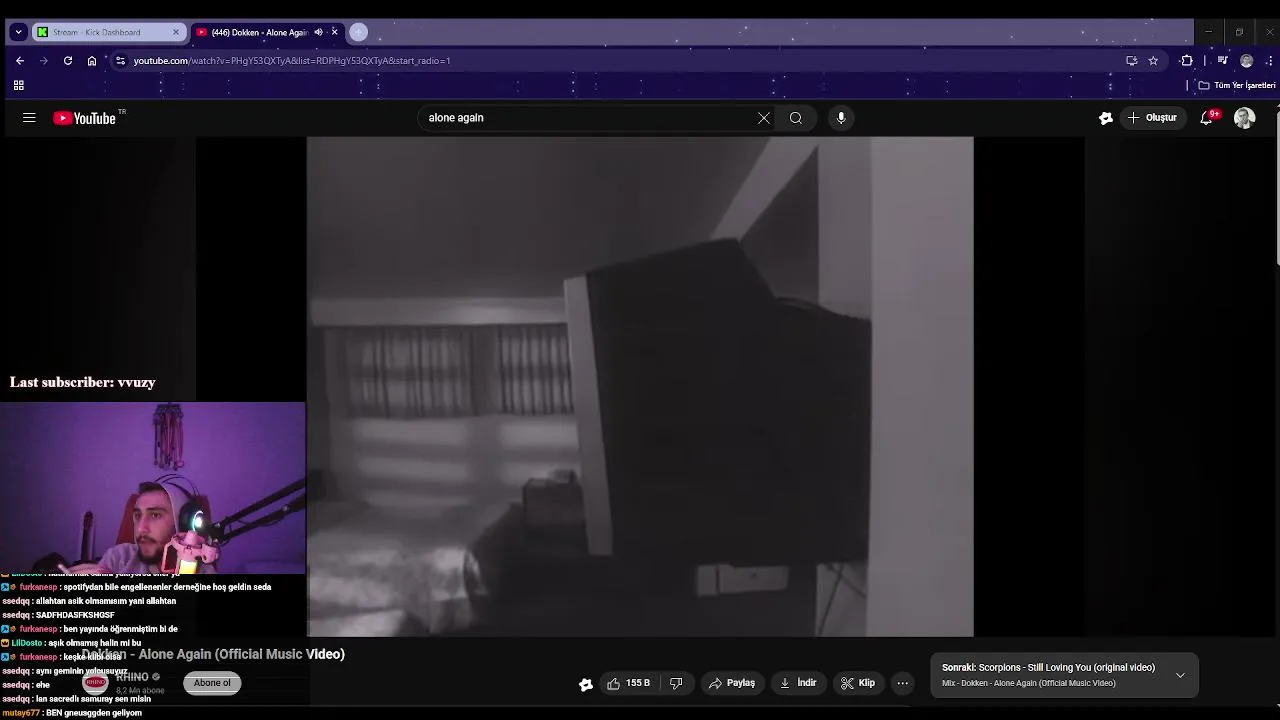View site information for youtube.com
The width and height of the screenshot is (1280, 720).
pos(120,60)
